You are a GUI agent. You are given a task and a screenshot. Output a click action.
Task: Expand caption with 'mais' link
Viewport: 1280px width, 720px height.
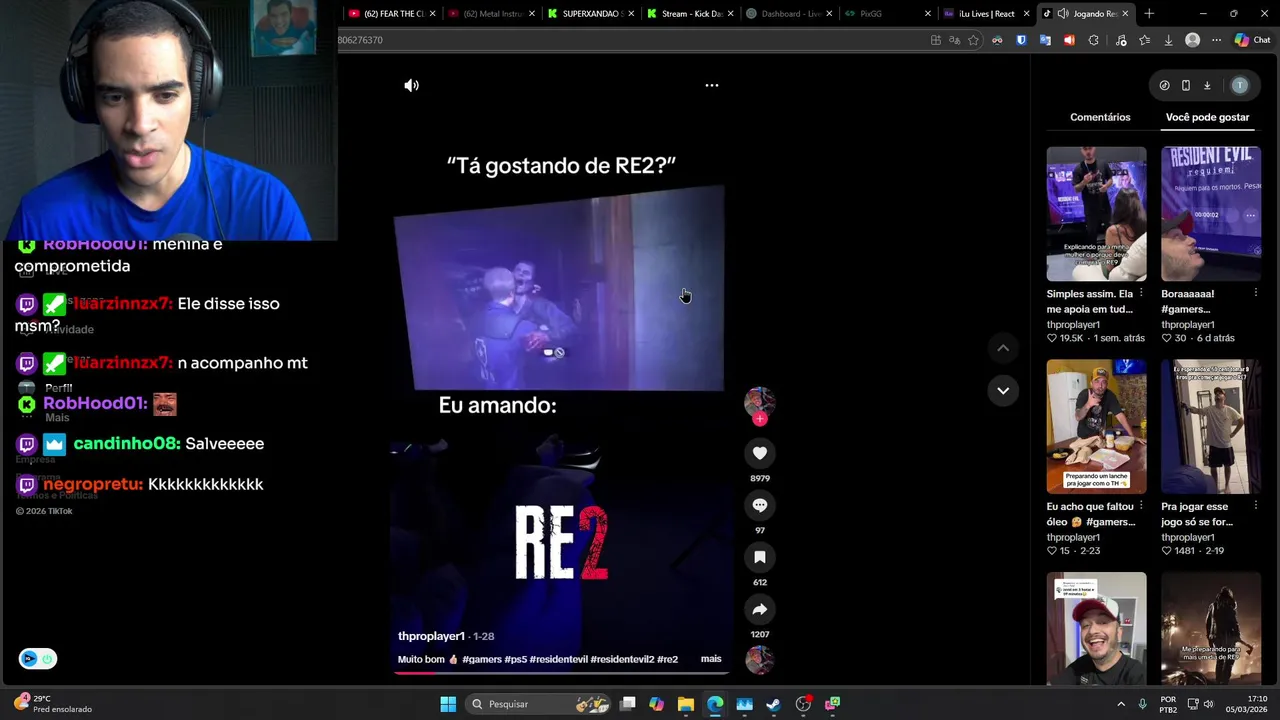(x=711, y=659)
